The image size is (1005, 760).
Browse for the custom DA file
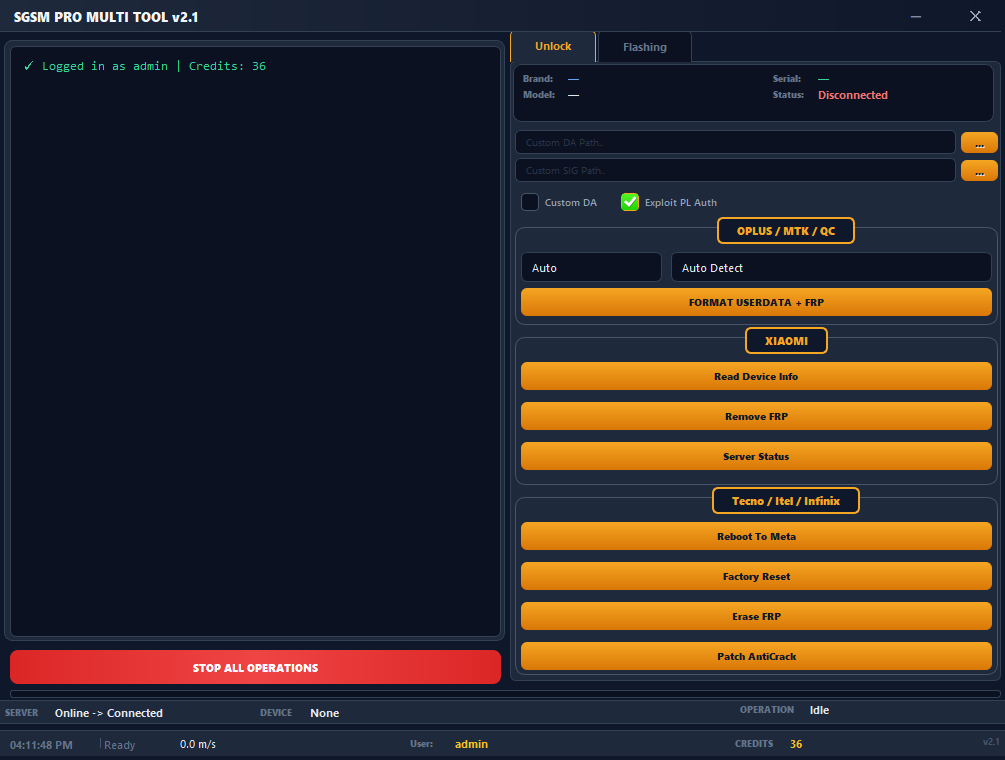(x=979, y=142)
